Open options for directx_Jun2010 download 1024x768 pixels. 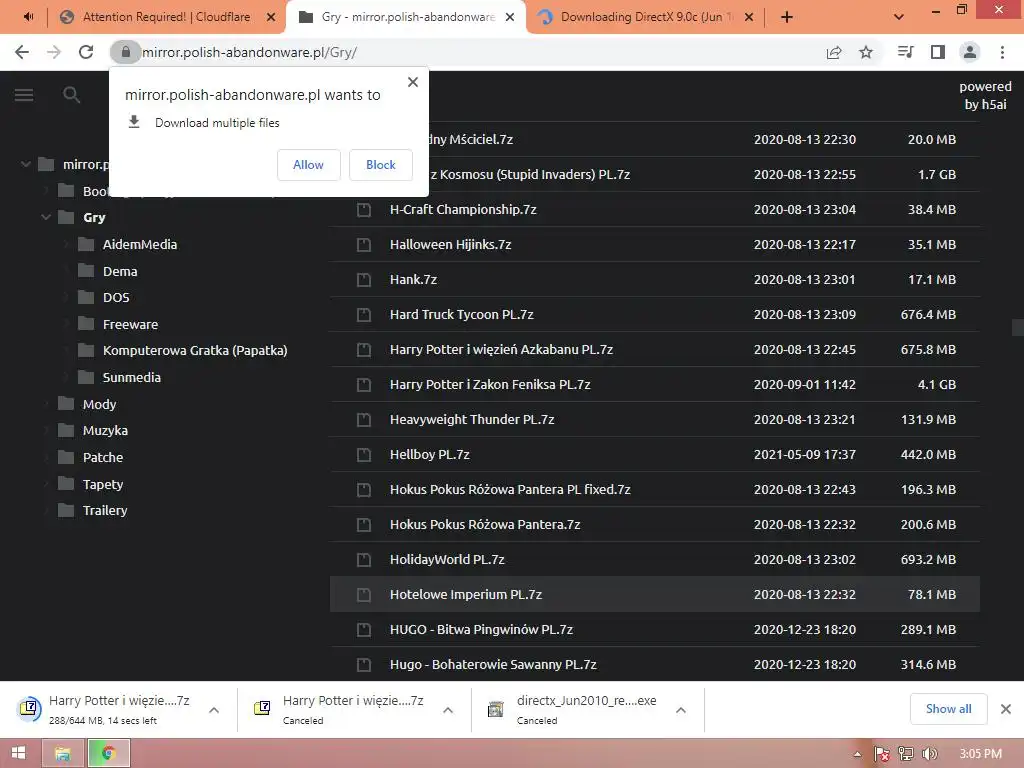680,710
